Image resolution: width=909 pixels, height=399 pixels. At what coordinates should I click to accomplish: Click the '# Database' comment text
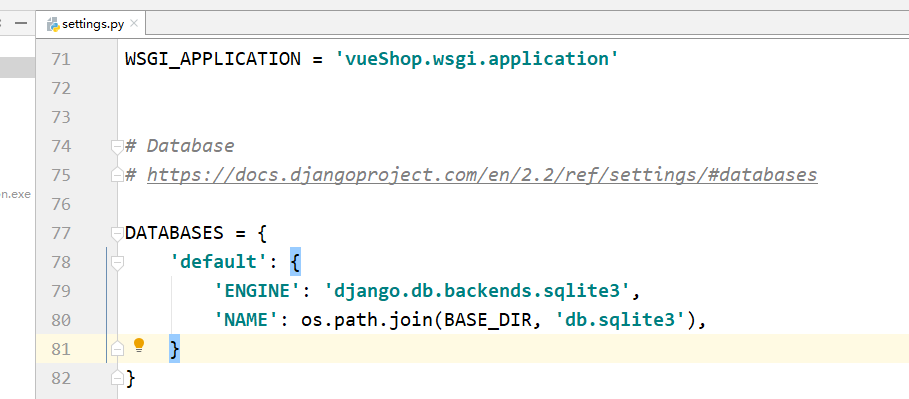point(180,146)
